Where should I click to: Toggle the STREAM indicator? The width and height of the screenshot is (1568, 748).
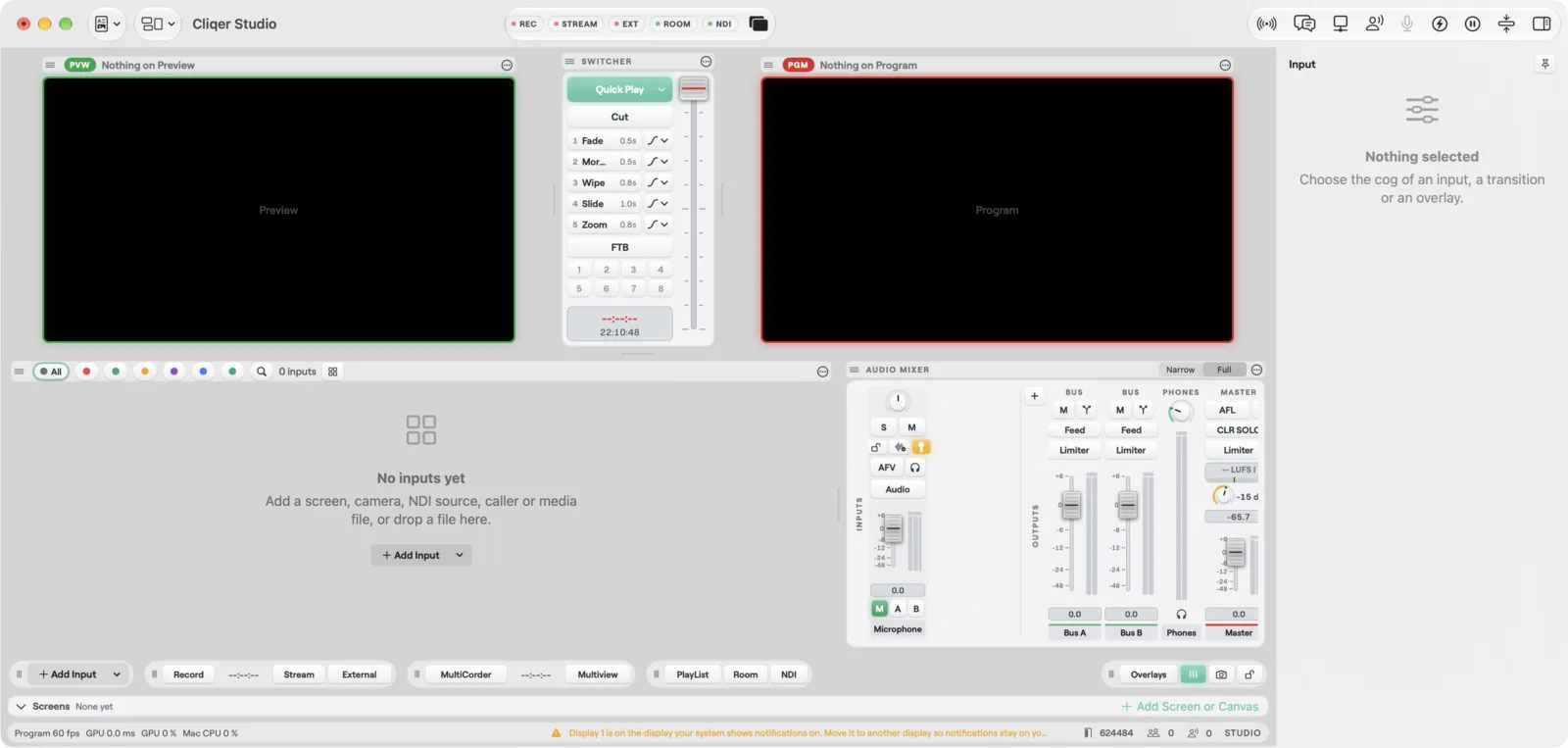click(575, 24)
